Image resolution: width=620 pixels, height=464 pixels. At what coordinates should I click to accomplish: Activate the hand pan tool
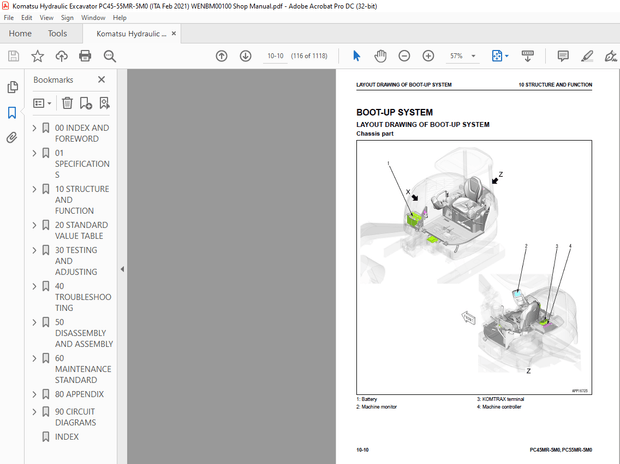[x=380, y=56]
